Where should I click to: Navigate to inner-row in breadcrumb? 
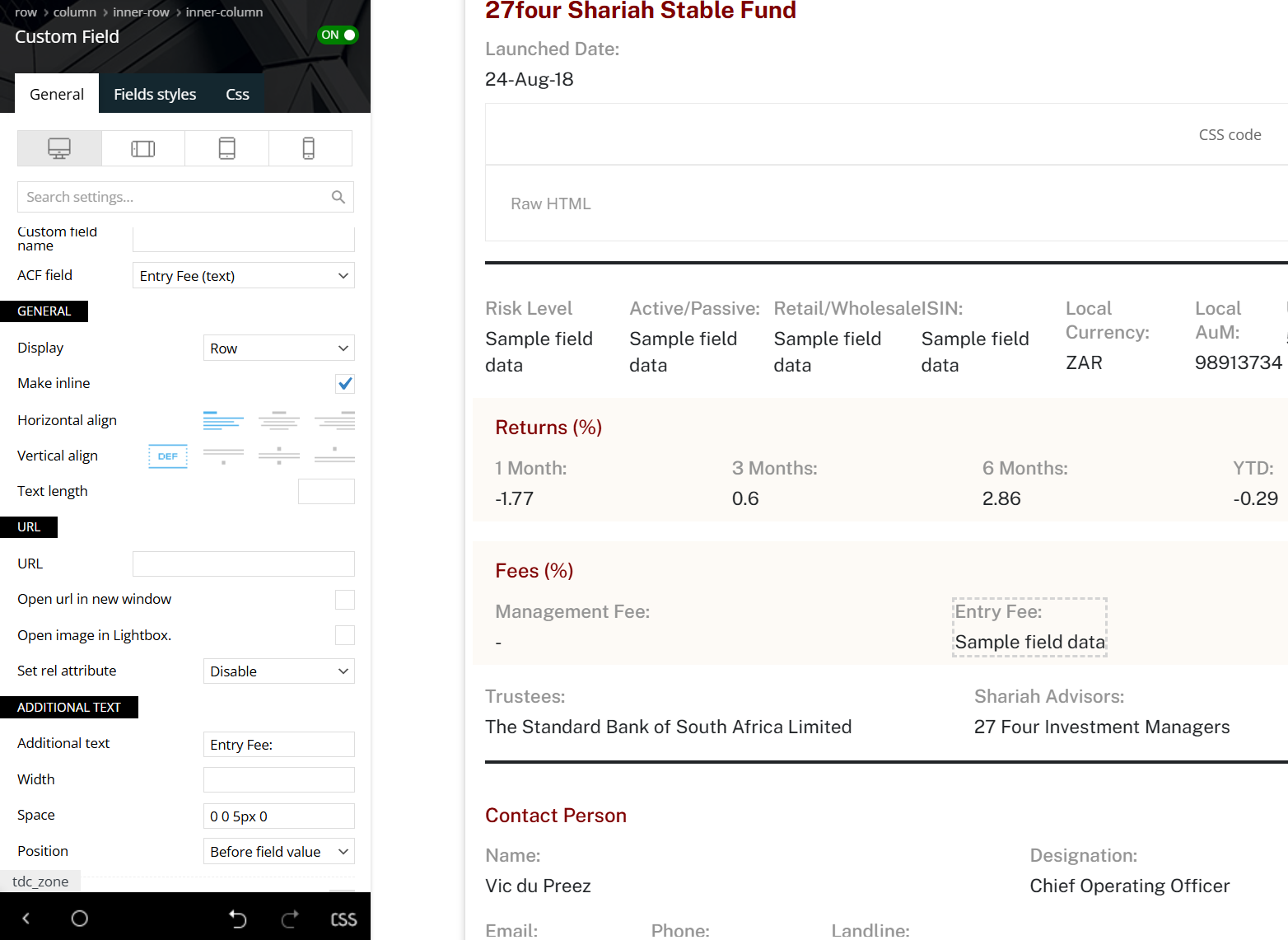coord(141,12)
